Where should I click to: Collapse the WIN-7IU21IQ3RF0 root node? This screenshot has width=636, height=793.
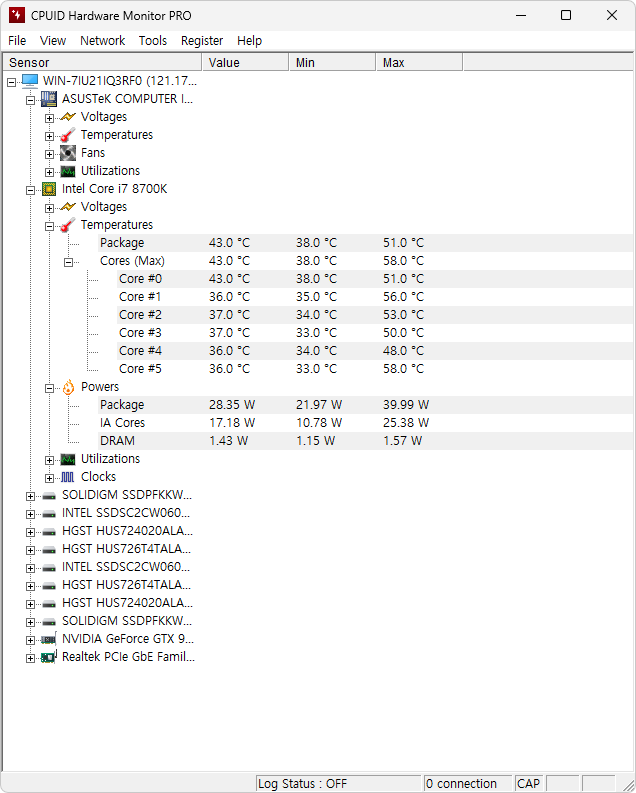point(11,82)
